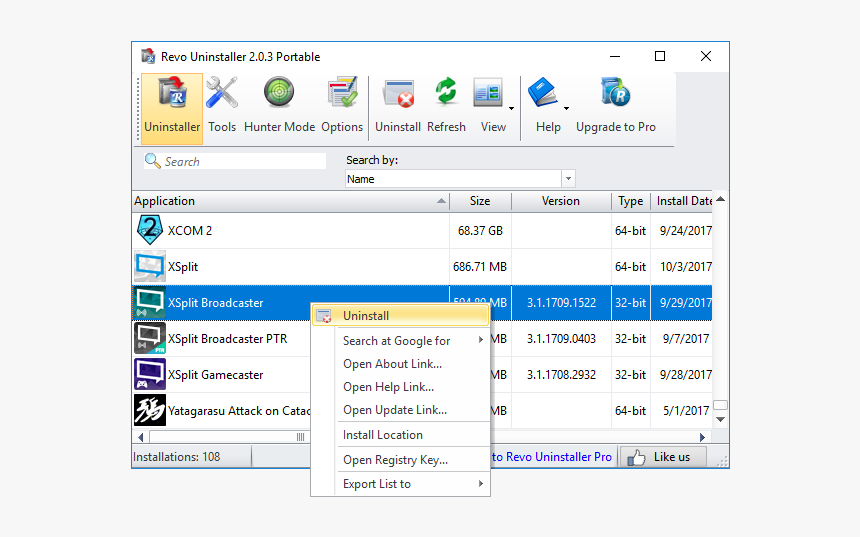Click the horizontal scrollbar thumb
Image resolution: width=860 pixels, height=537 pixels.
(x=300, y=437)
